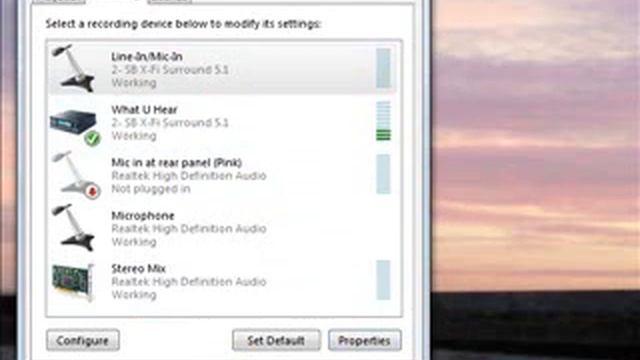Click 'Working' status under What U Hear

point(134,136)
